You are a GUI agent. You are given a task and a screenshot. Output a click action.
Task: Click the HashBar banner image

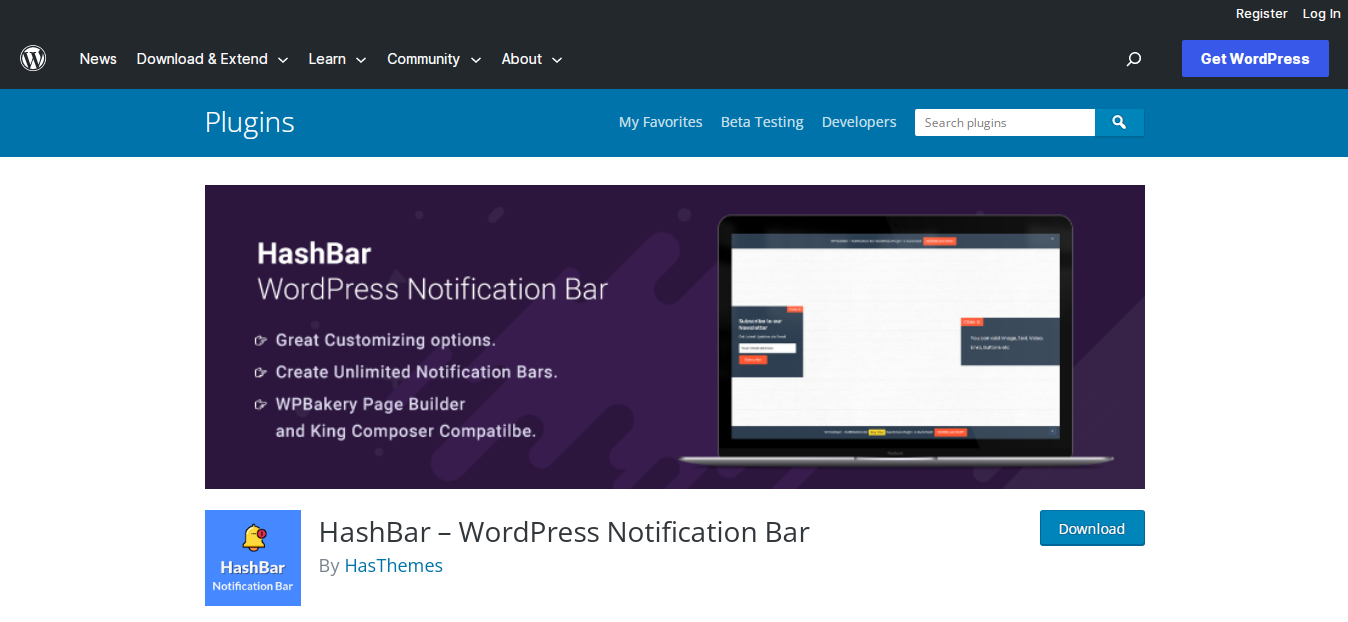[675, 337]
